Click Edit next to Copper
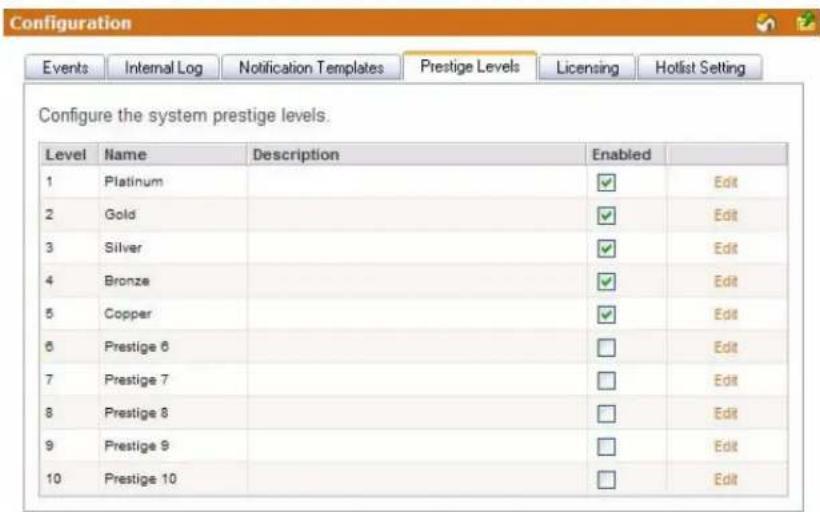The image size is (820, 512). click(x=725, y=314)
